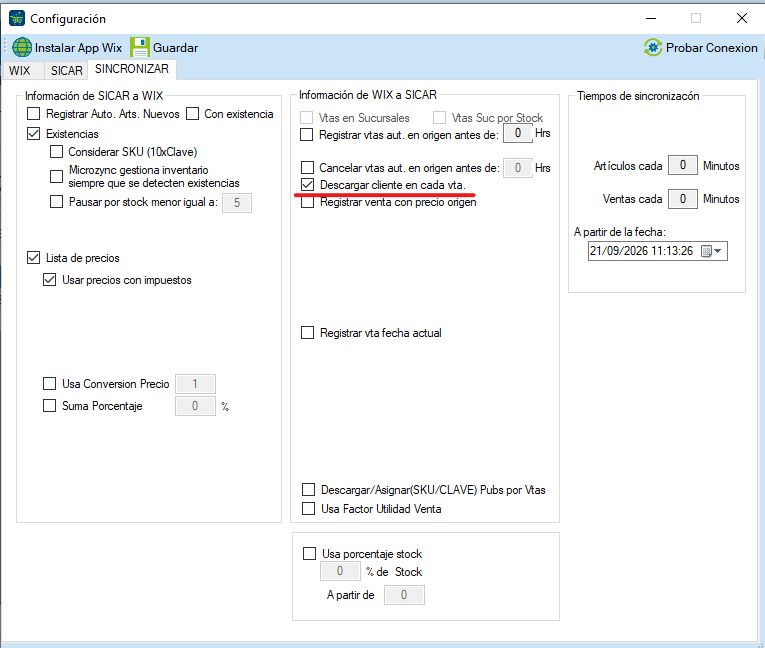Click Probar Conexion text button

click(x=712, y=48)
